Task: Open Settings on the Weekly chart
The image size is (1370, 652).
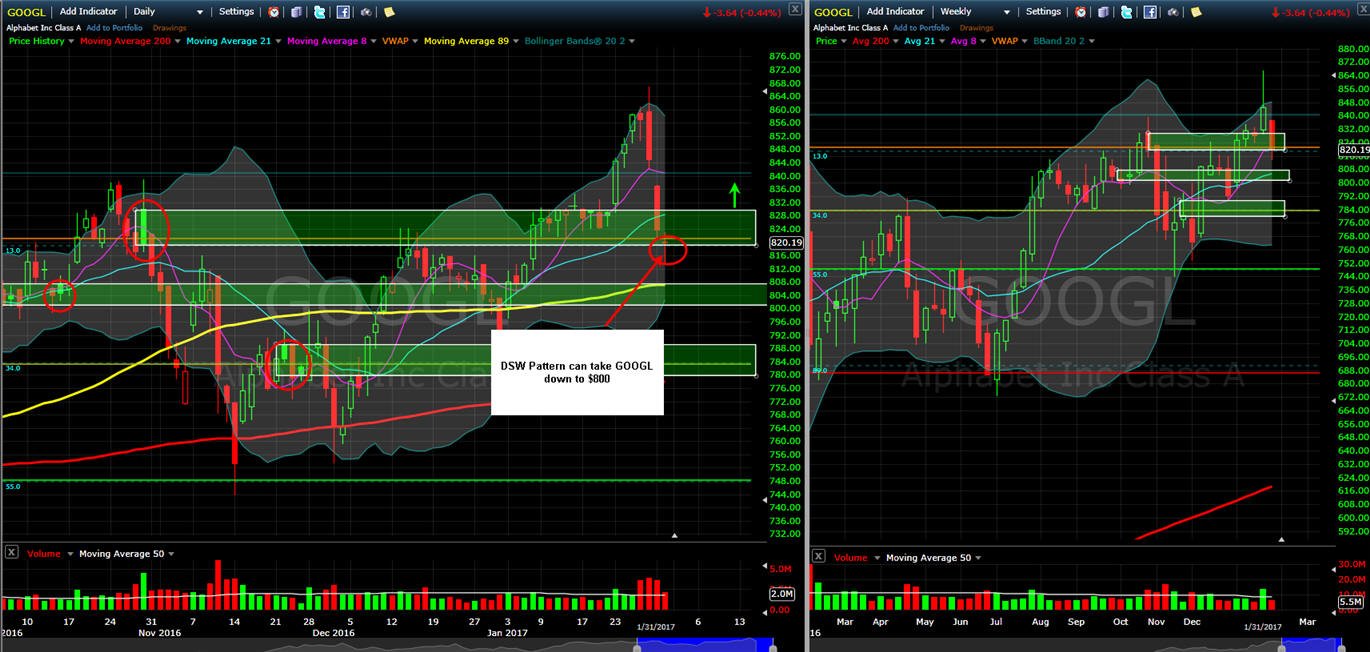Action: click(x=1043, y=12)
